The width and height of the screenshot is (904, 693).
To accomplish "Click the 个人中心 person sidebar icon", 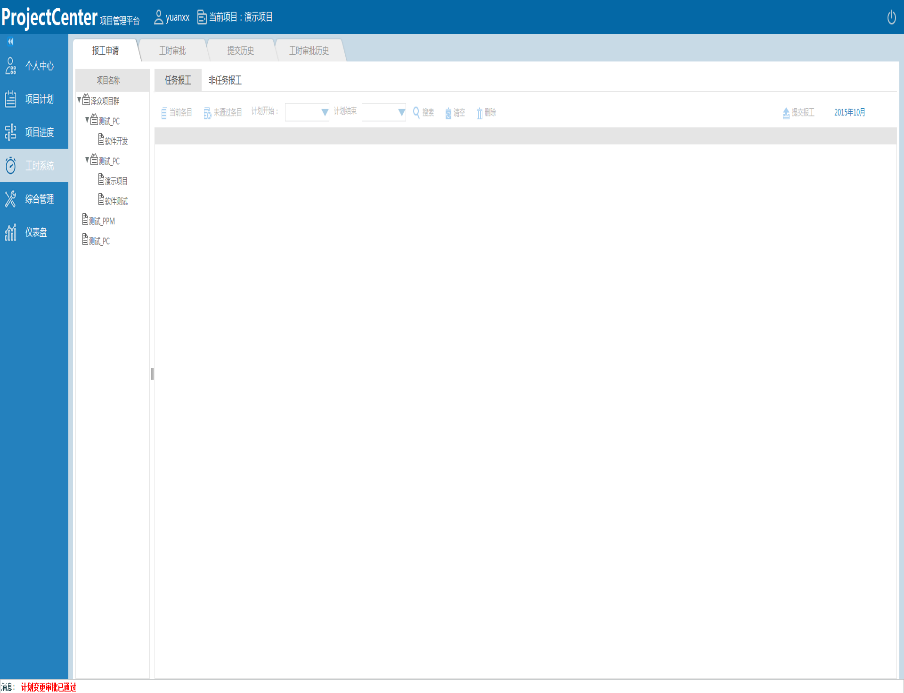I will pyautogui.click(x=12, y=65).
